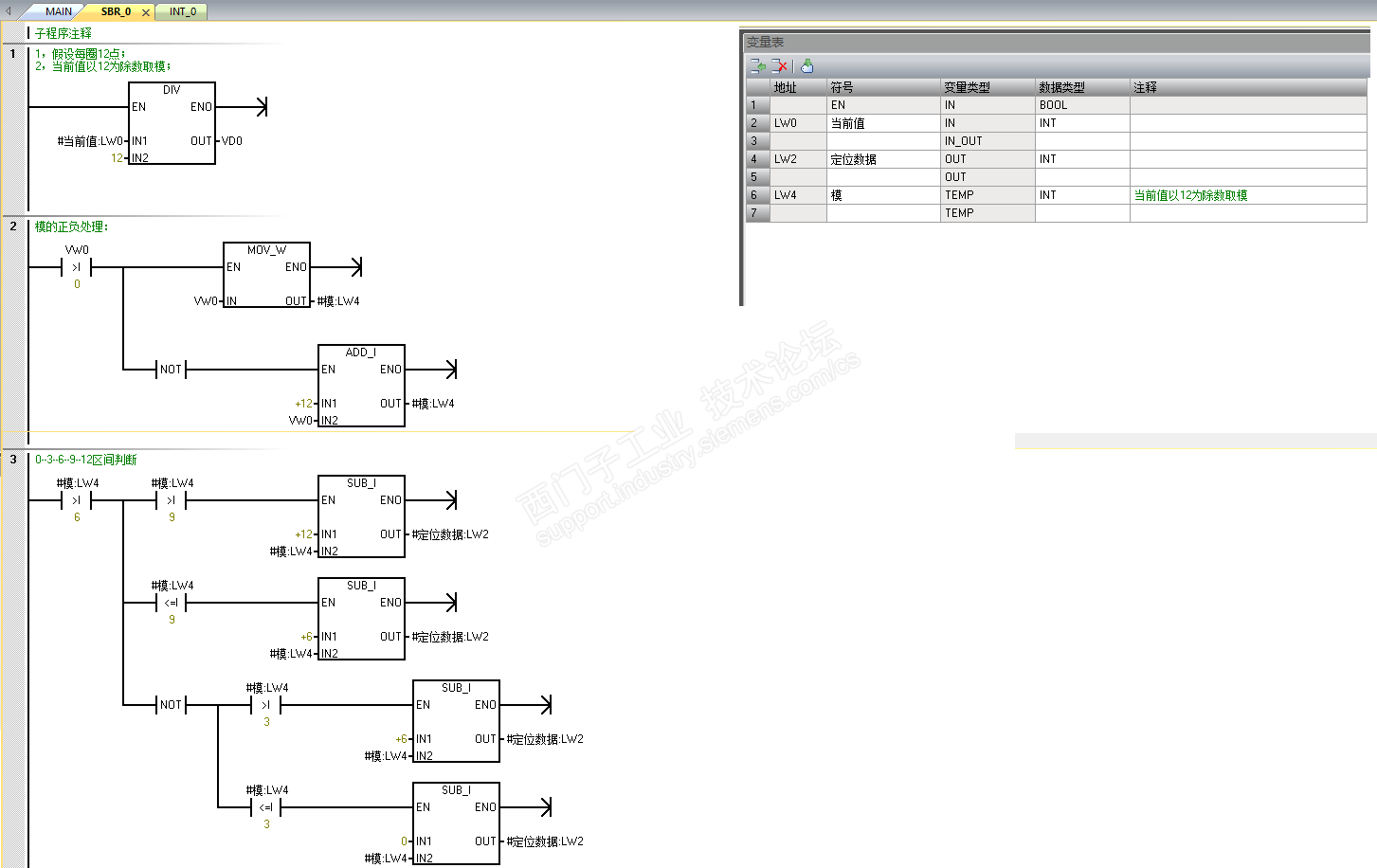Click the NOT contact in network 2
This screenshot has height=868, width=1377.
coord(171,370)
